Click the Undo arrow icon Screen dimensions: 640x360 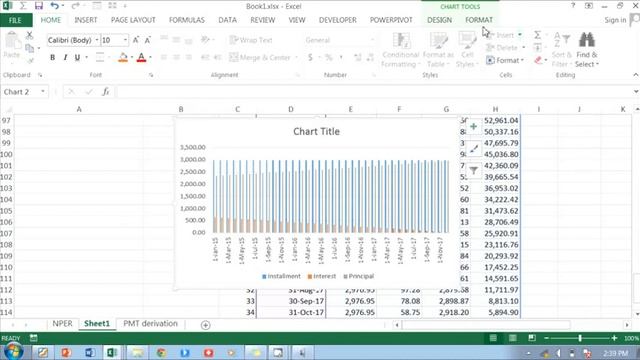[54, 6]
